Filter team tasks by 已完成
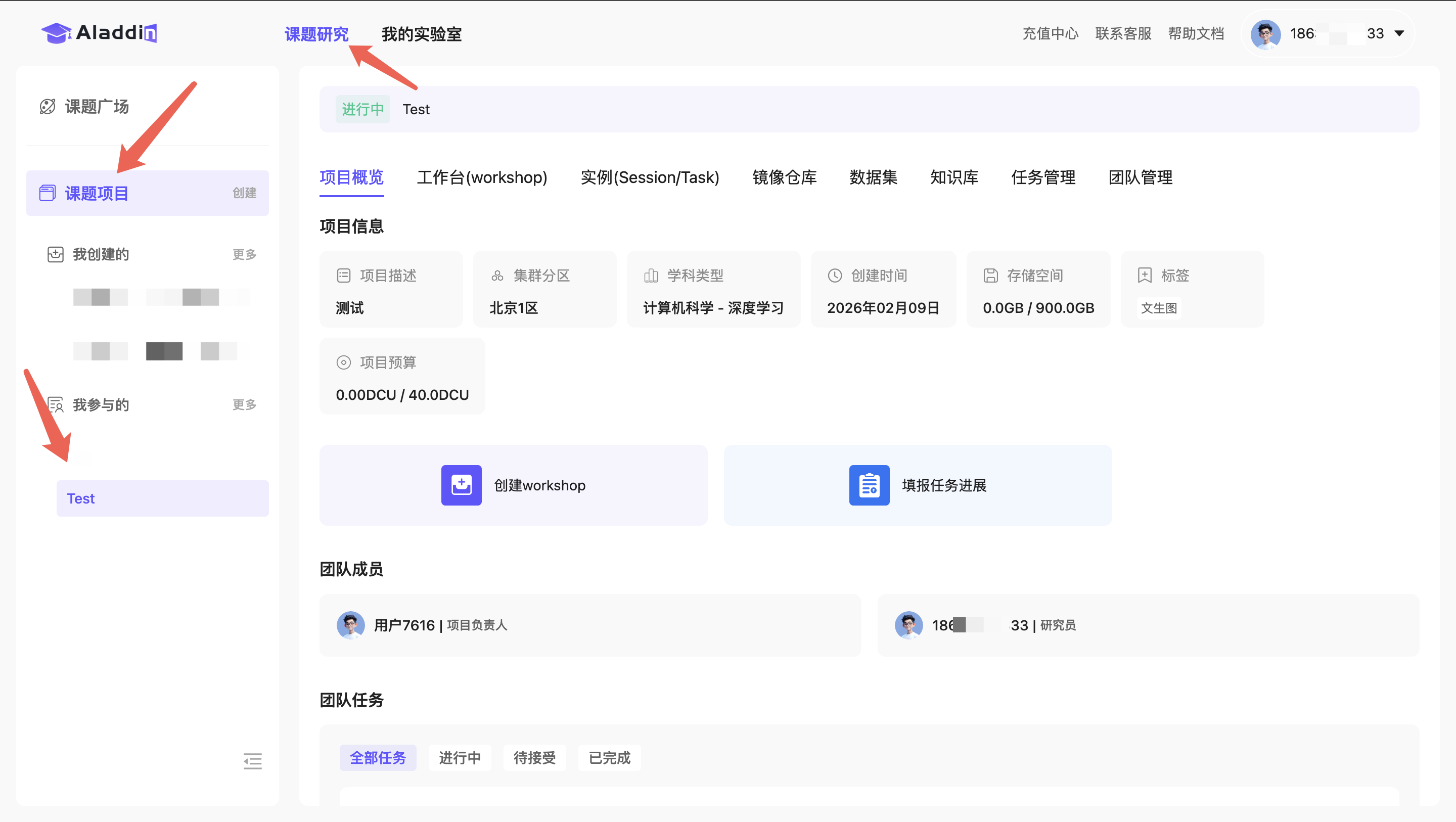Image resolution: width=1456 pixels, height=822 pixels. [609, 758]
